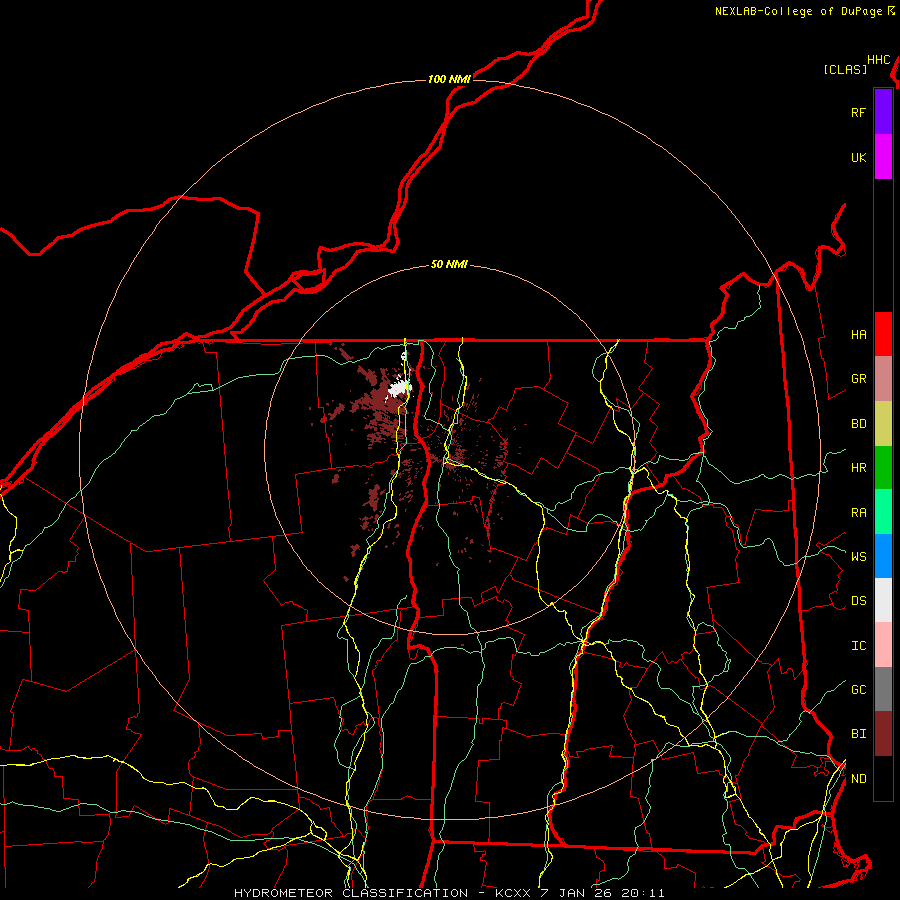The width and height of the screenshot is (900, 900).
Task: Click the BI brown legend swatch
Action: click(x=883, y=734)
